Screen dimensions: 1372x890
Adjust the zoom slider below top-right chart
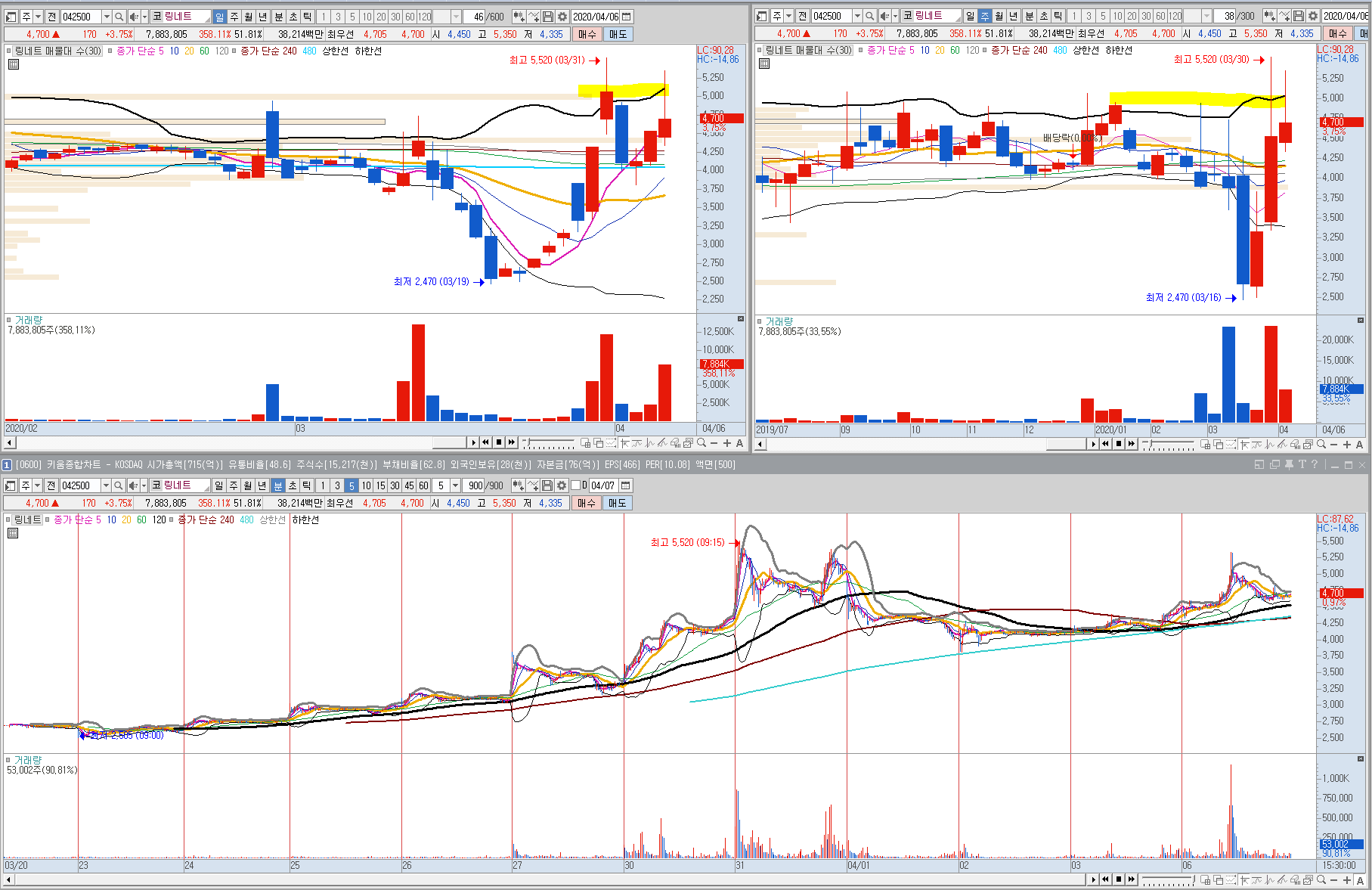1168,445
